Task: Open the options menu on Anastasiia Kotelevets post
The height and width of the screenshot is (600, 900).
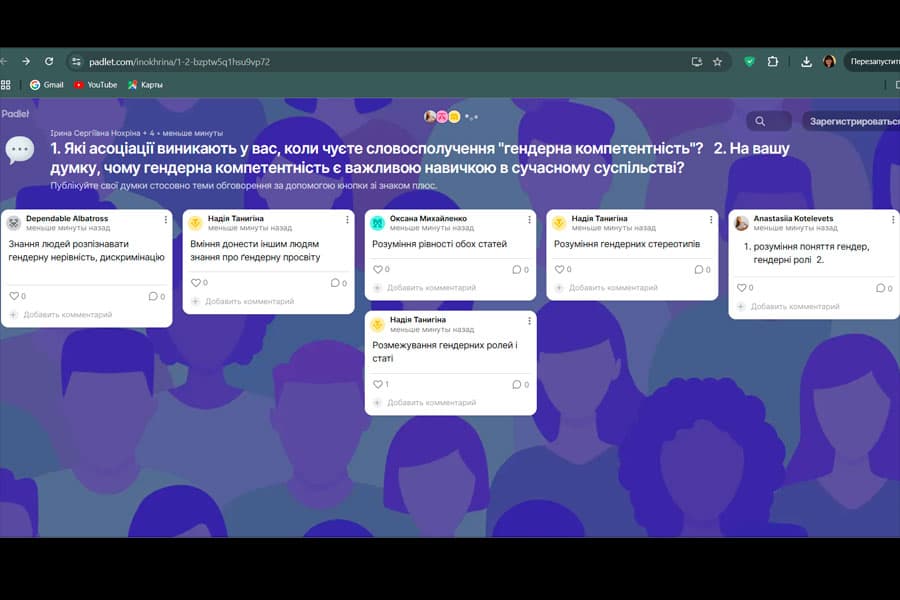Action: tap(893, 219)
